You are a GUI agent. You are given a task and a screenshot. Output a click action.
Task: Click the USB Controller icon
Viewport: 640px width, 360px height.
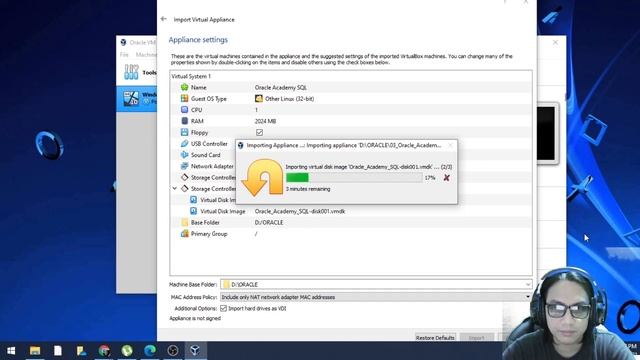(x=184, y=144)
